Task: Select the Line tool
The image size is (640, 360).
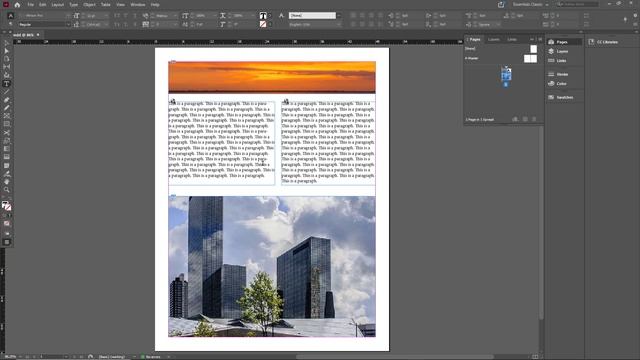Action: pyautogui.click(x=7, y=92)
